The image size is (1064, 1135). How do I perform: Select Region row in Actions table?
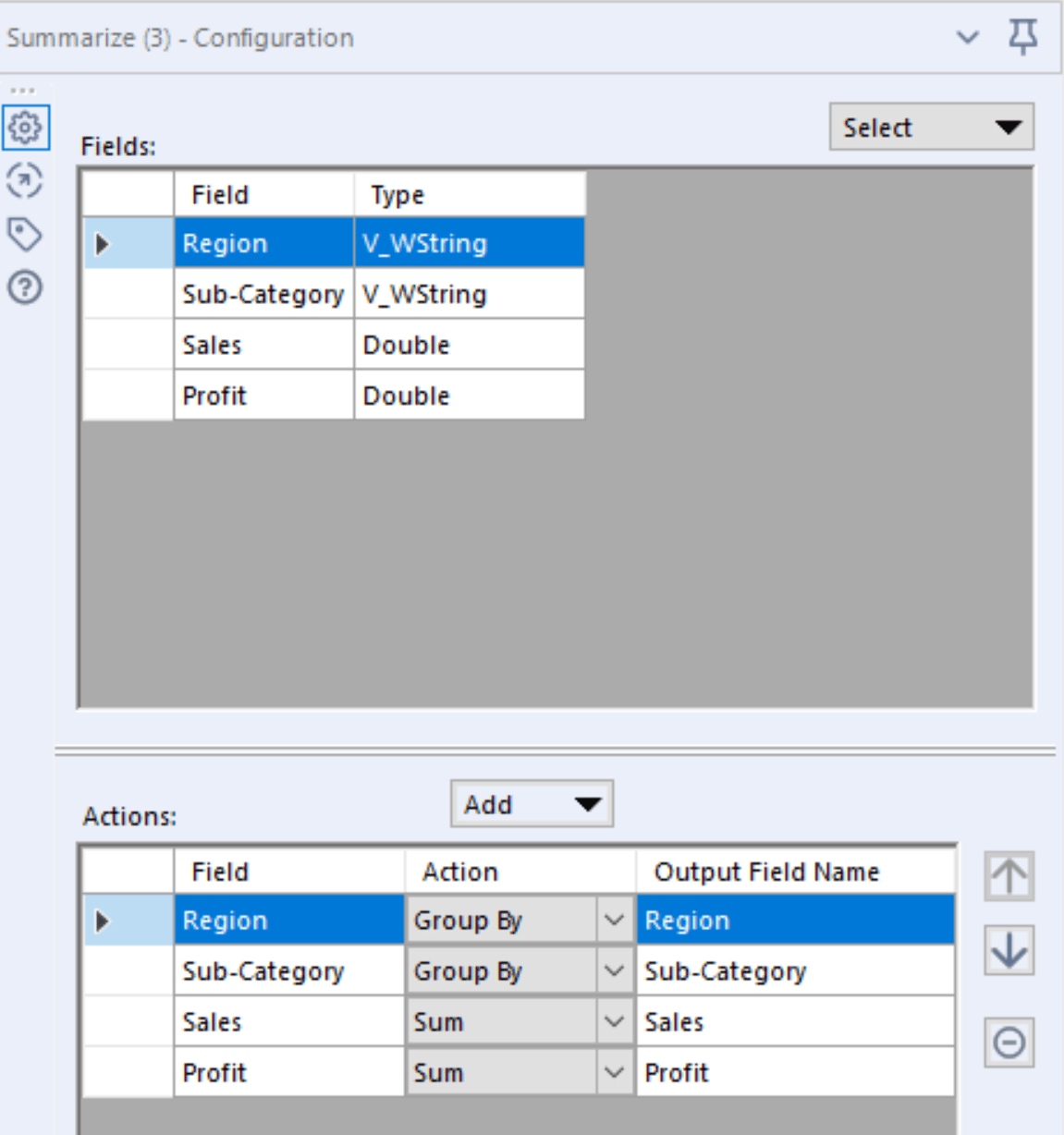coord(288,920)
